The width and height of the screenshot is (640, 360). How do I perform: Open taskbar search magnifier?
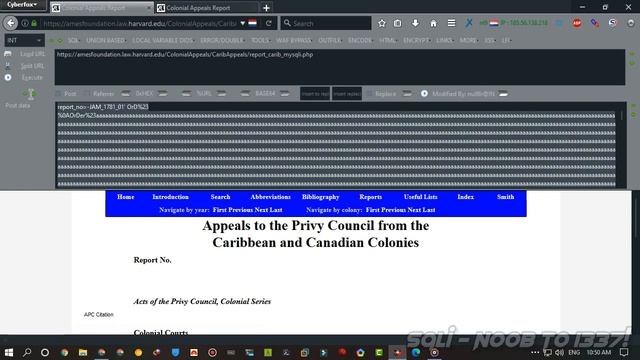click(x=27, y=352)
